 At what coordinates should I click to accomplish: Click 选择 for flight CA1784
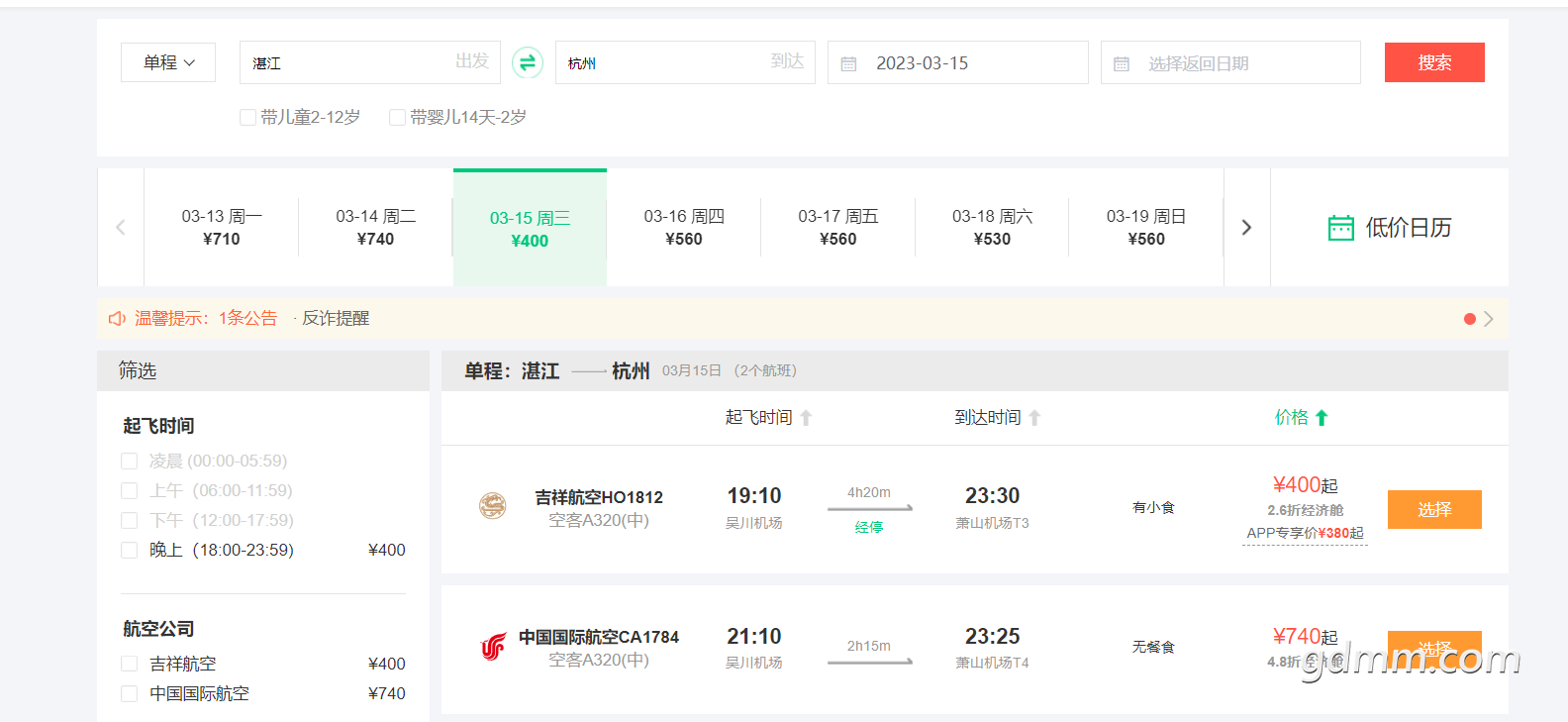click(1434, 649)
